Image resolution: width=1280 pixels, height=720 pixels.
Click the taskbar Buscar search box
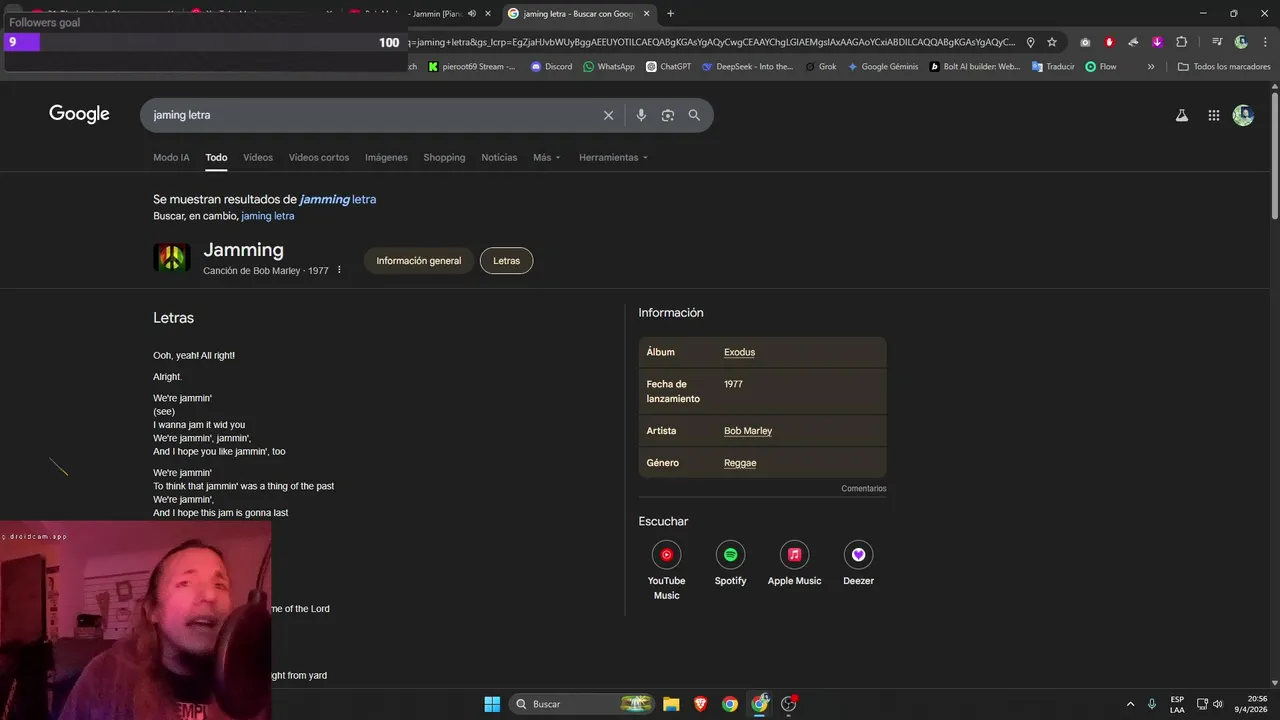[x=583, y=704]
